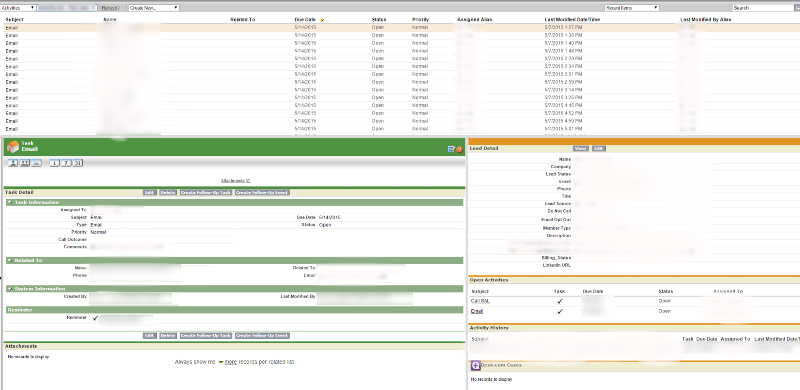Screen dimensions: 800x390
Task: Open the Attachments [0] link
Action: point(236,181)
